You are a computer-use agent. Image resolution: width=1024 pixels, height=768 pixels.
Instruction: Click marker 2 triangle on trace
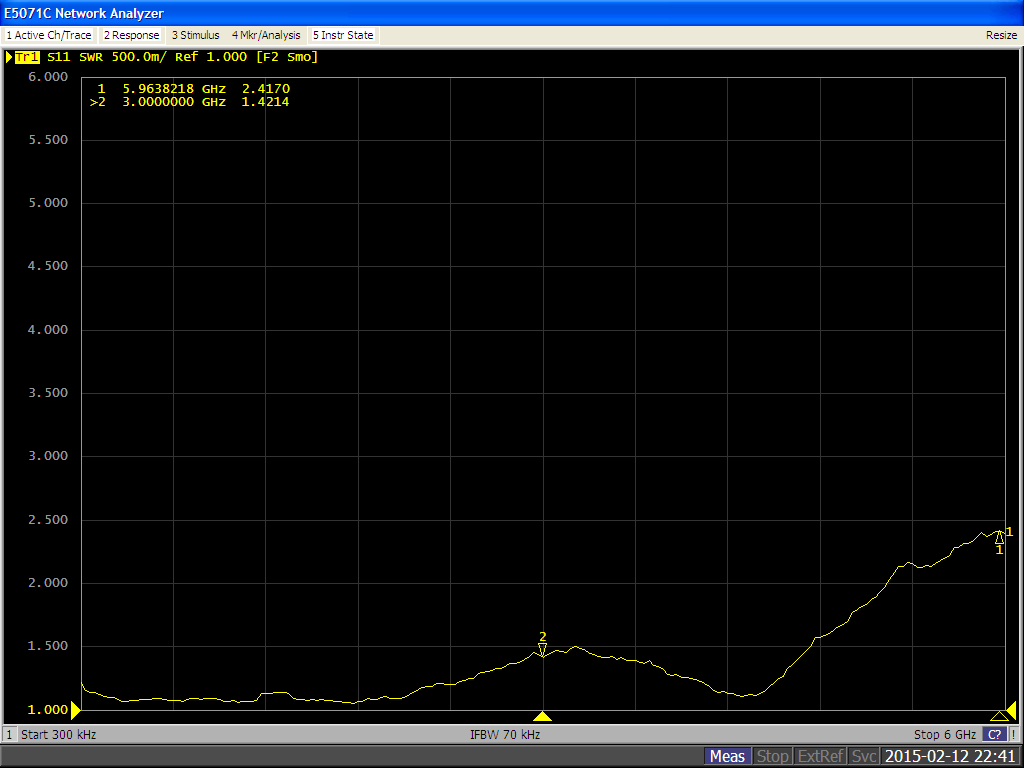pyautogui.click(x=543, y=650)
